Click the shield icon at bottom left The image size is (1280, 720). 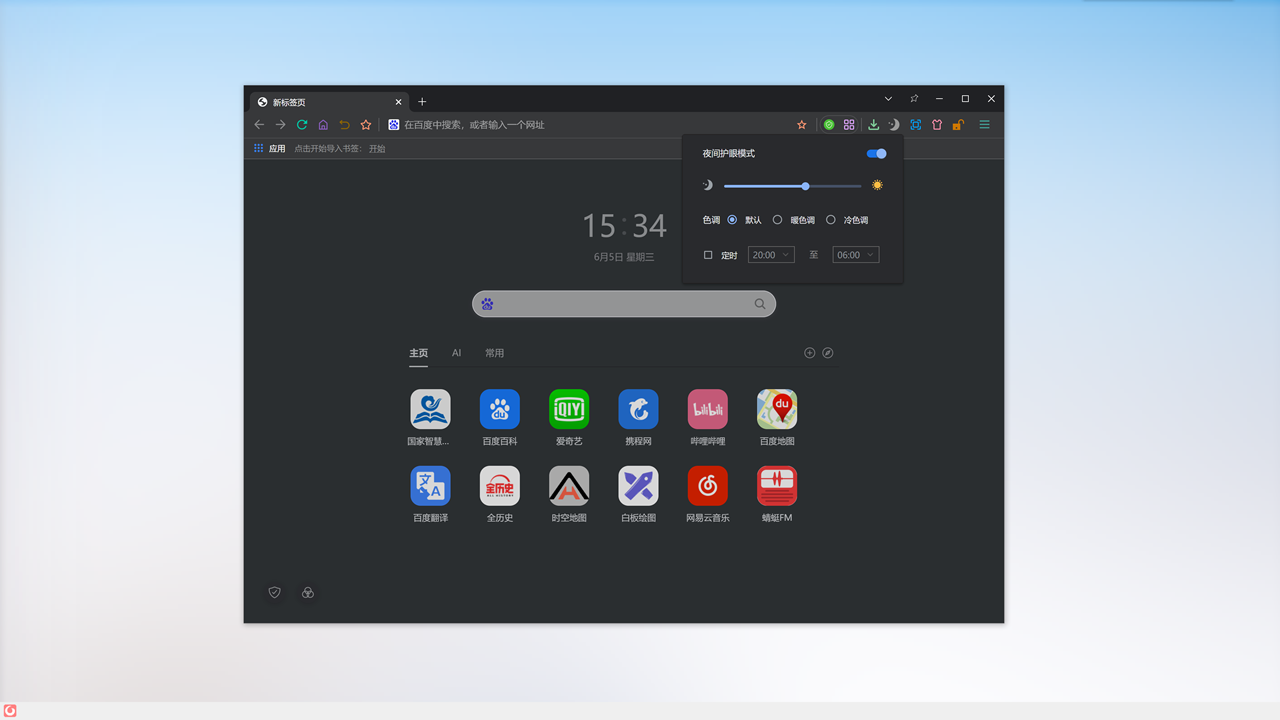(x=274, y=593)
